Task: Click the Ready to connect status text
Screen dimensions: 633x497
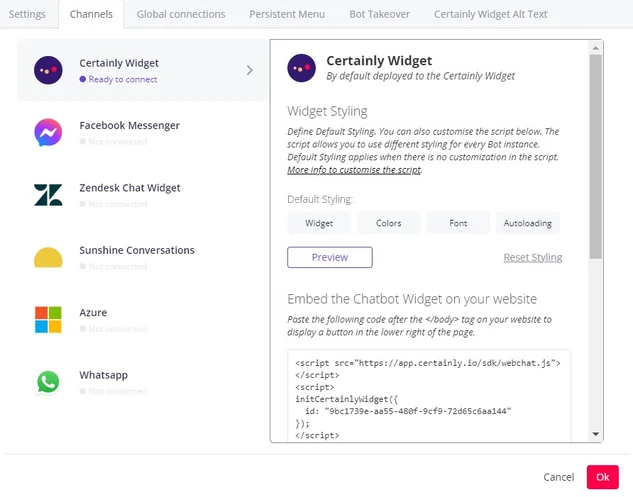Action: click(123, 79)
